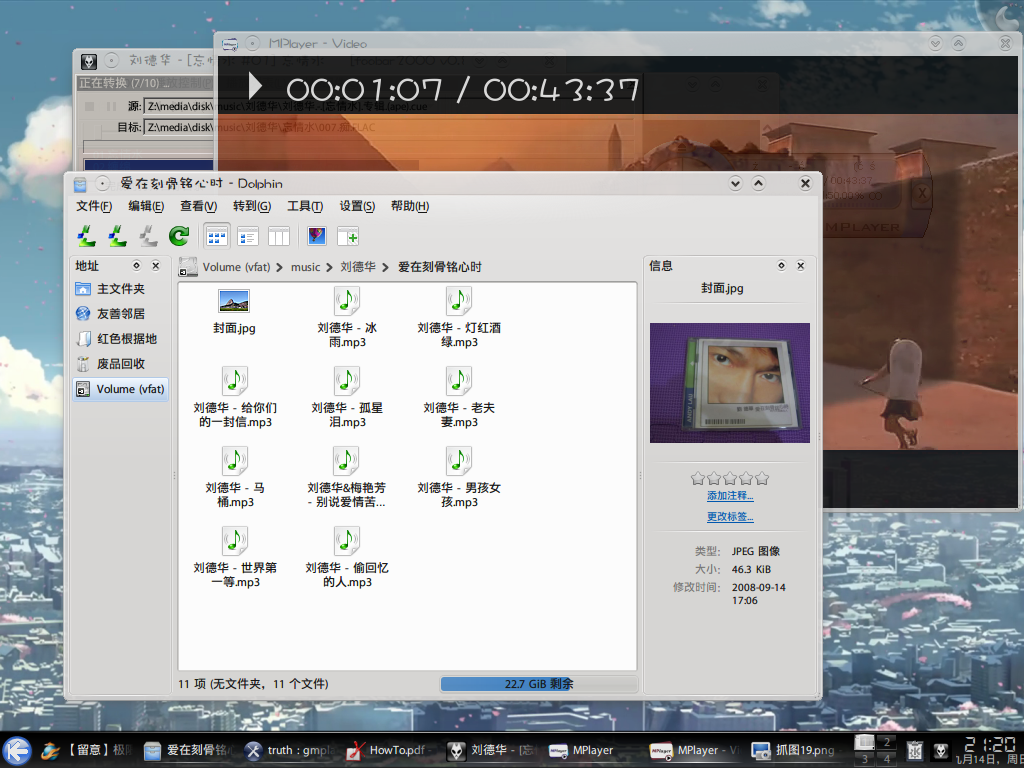Select 刘德华 - 男孩女孩.mp3 file
This screenshot has height=768, width=1024.
[x=459, y=477]
